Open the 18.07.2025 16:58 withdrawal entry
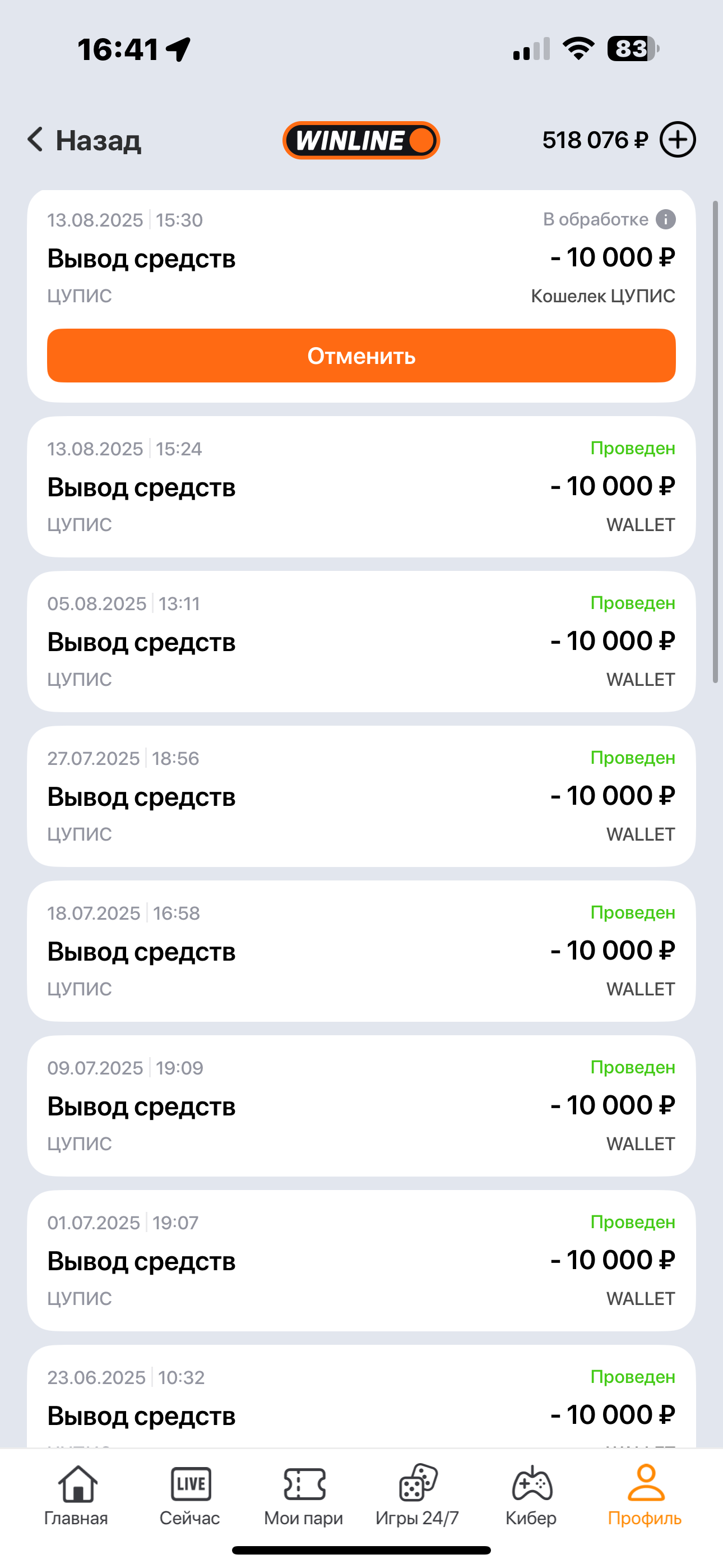 pyautogui.click(x=361, y=951)
